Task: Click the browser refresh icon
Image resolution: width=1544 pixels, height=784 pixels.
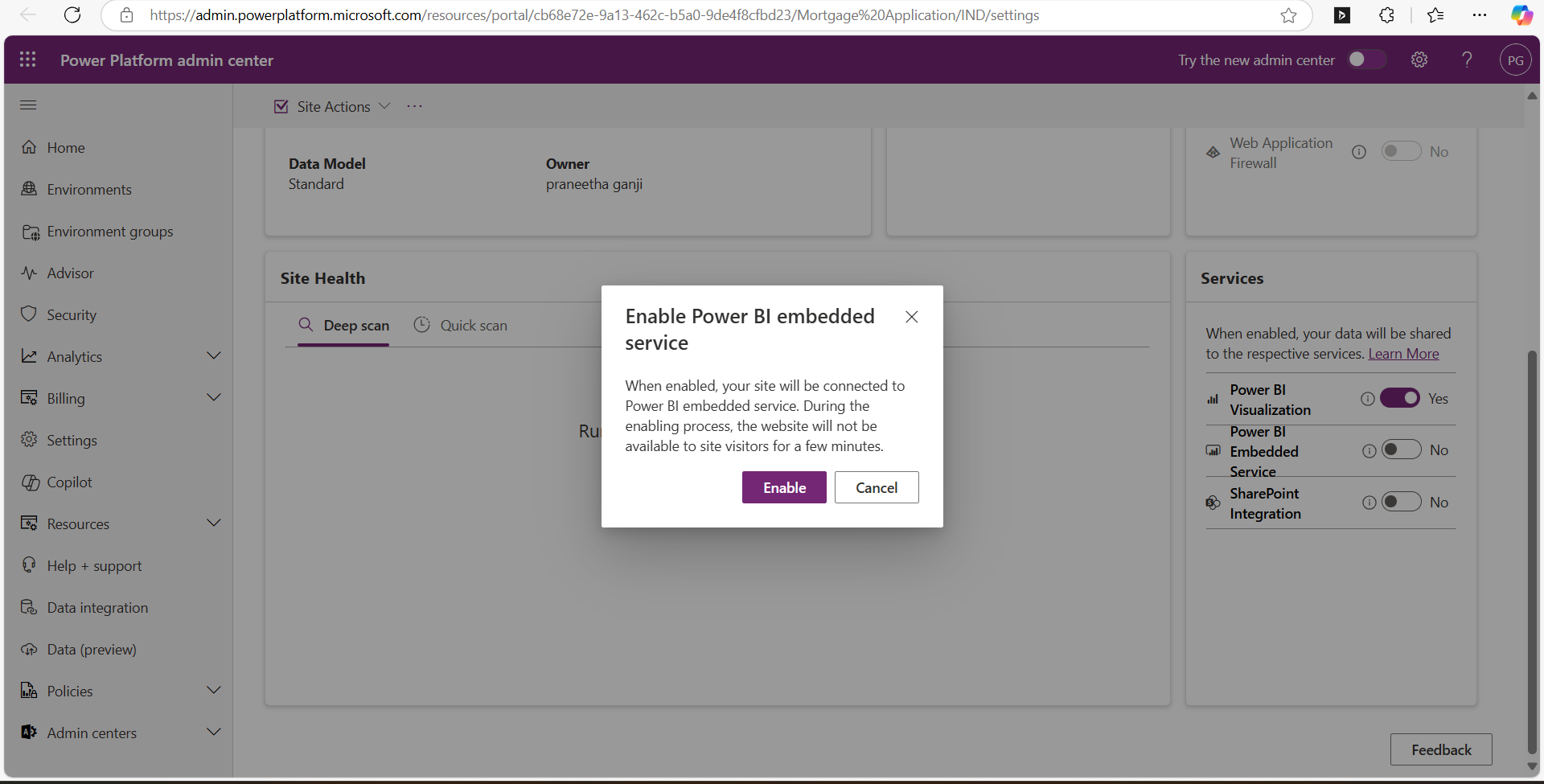Action: point(72,15)
